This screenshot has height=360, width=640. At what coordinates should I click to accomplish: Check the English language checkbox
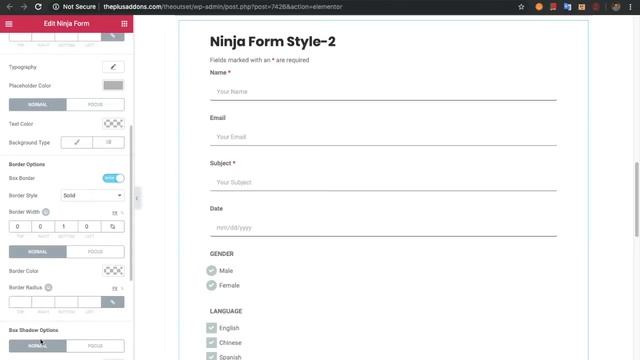[x=211, y=328]
